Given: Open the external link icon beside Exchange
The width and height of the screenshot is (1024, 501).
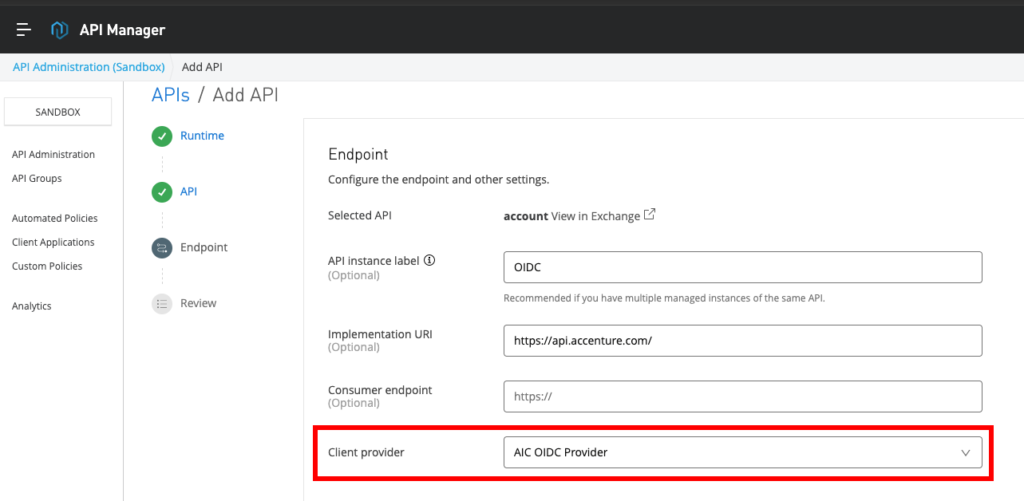Looking at the screenshot, I should (650, 214).
